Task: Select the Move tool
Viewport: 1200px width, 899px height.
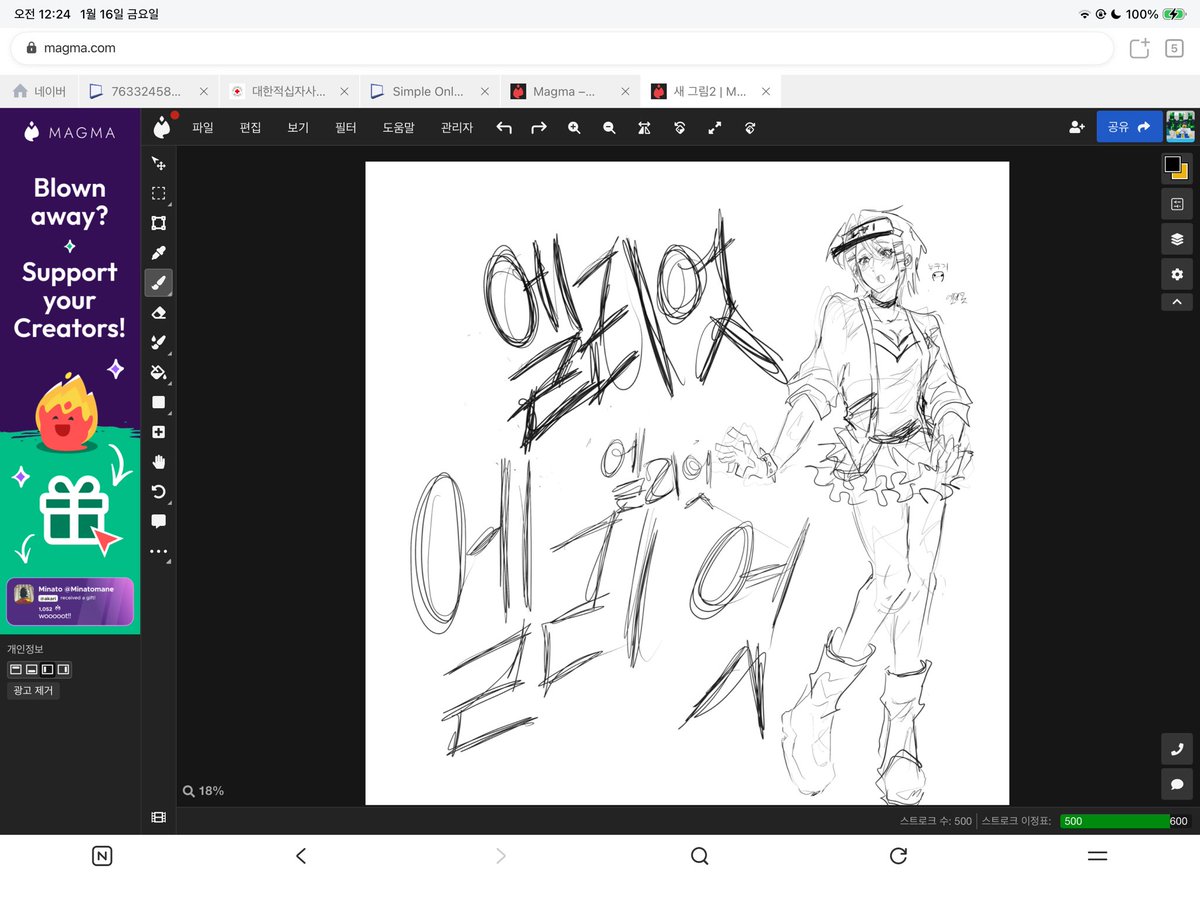Action: click(158, 163)
